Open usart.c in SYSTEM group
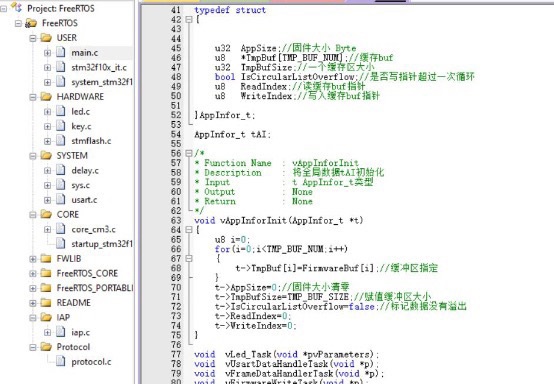 pos(84,200)
